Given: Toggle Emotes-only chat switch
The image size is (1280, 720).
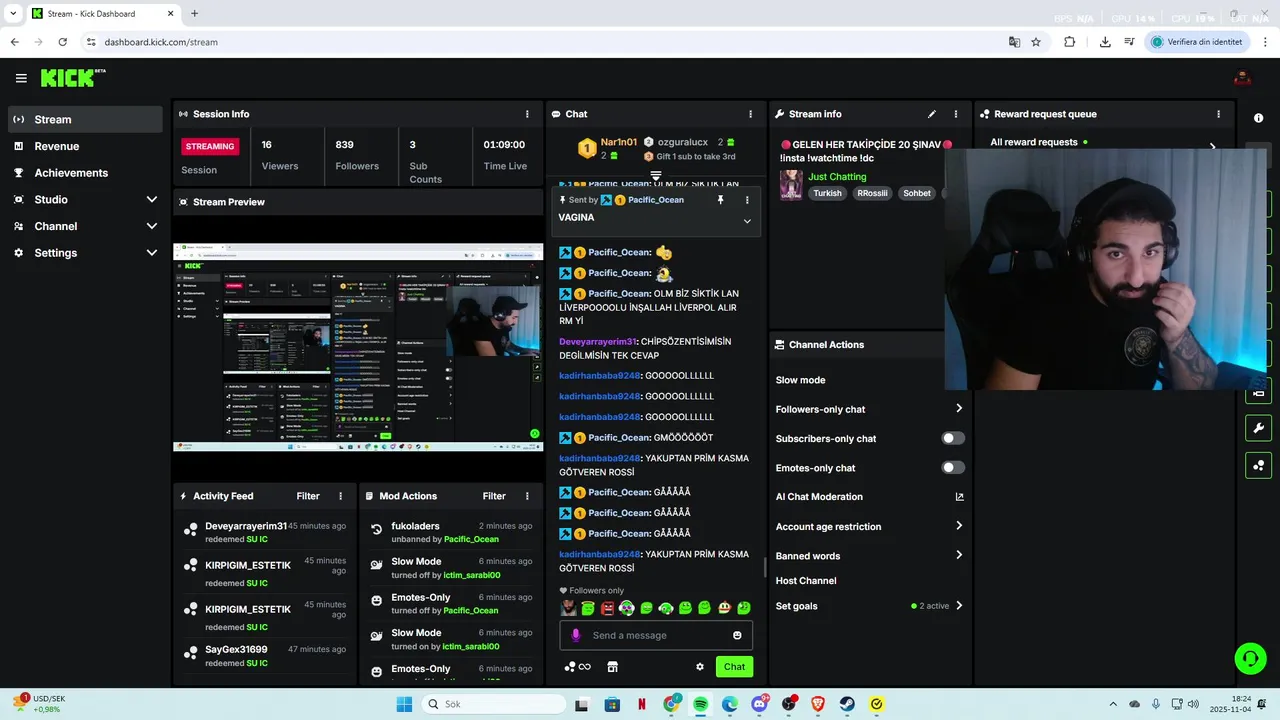Looking at the screenshot, I should 953,468.
